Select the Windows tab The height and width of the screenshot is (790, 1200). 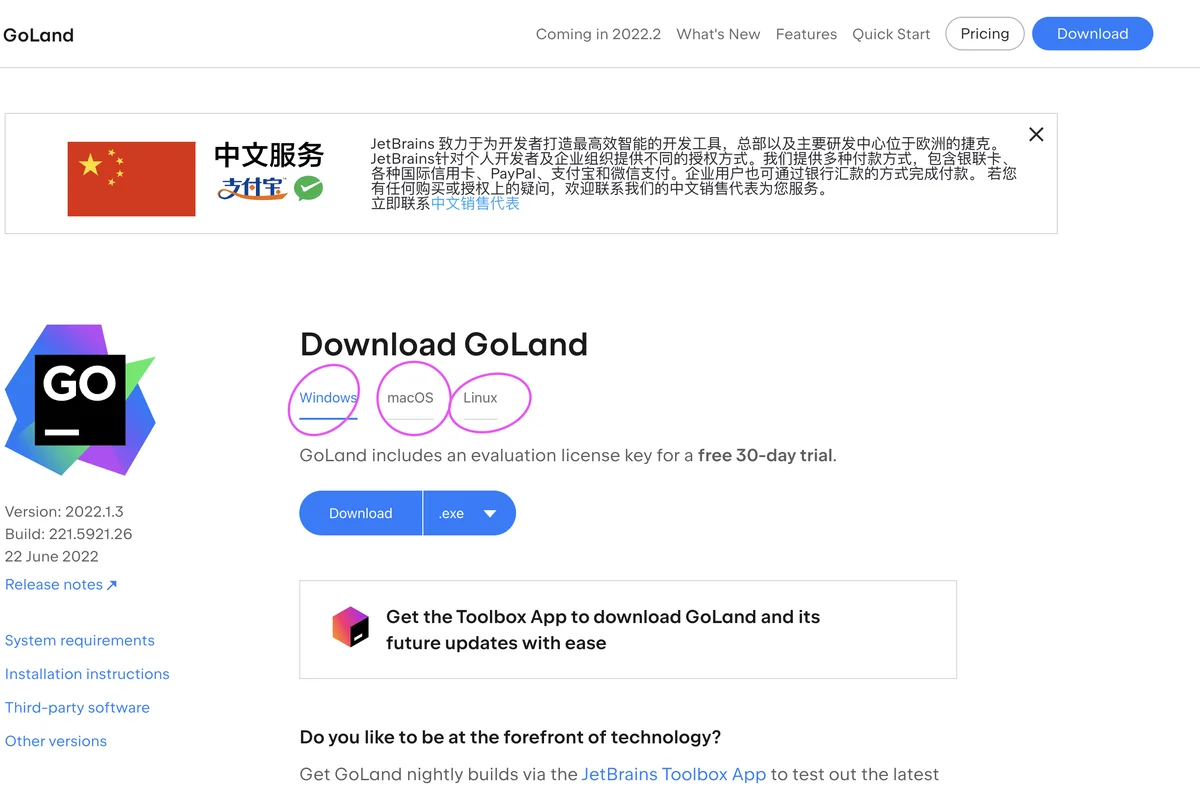click(x=328, y=398)
